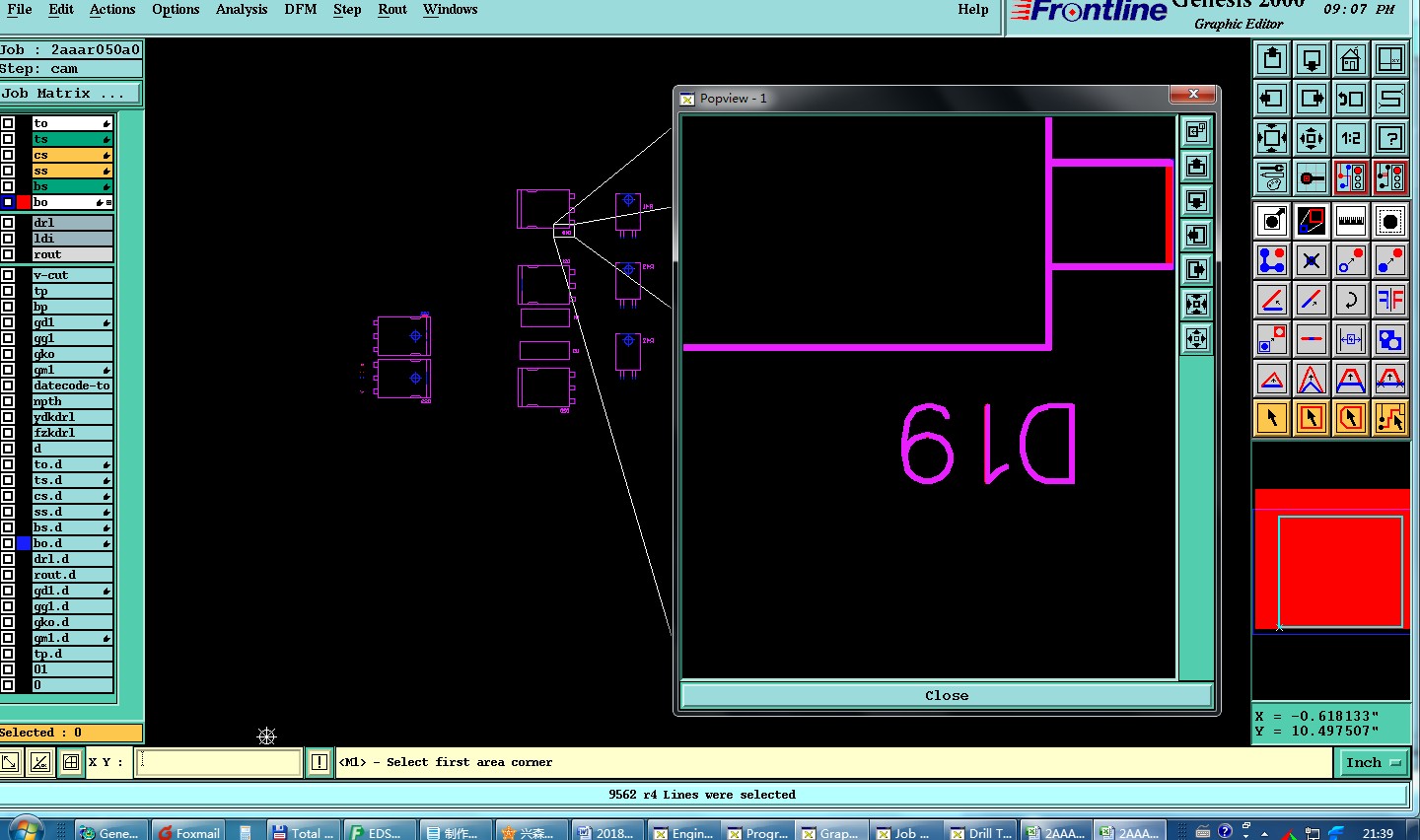The width and height of the screenshot is (1420, 840).
Task: Toggle the checkbox for layer drl
Action: click(x=8, y=223)
